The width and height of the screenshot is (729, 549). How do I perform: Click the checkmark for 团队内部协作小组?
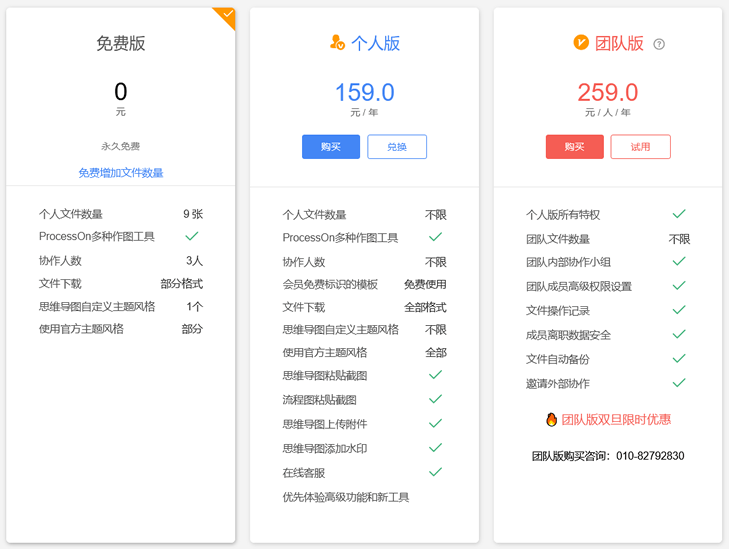(x=679, y=261)
